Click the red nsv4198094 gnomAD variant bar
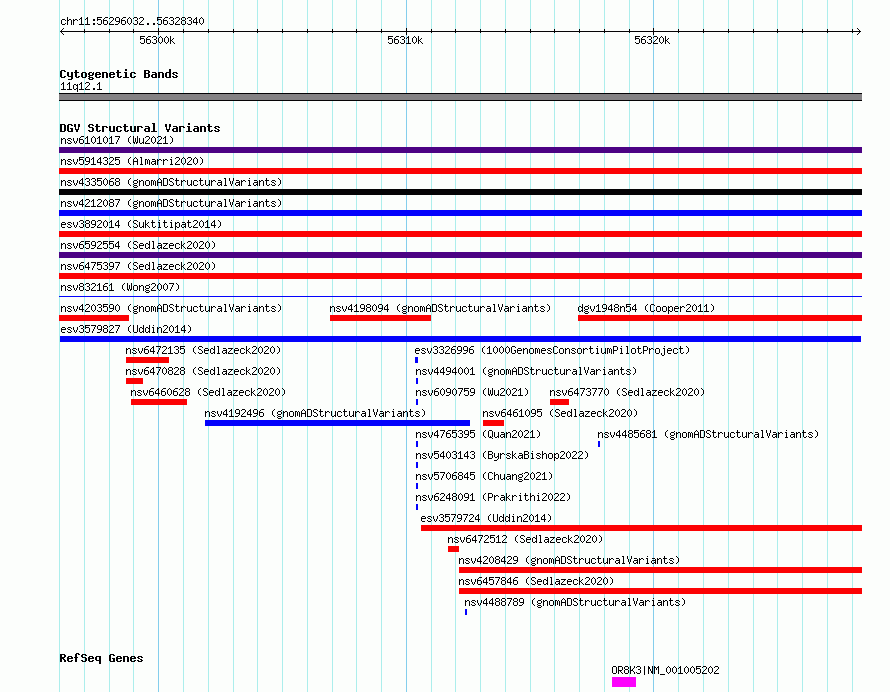890x692 pixels. click(x=380, y=318)
